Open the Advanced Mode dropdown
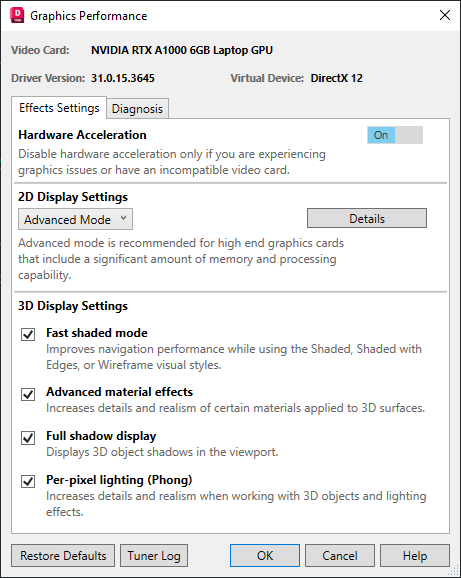 point(75,219)
